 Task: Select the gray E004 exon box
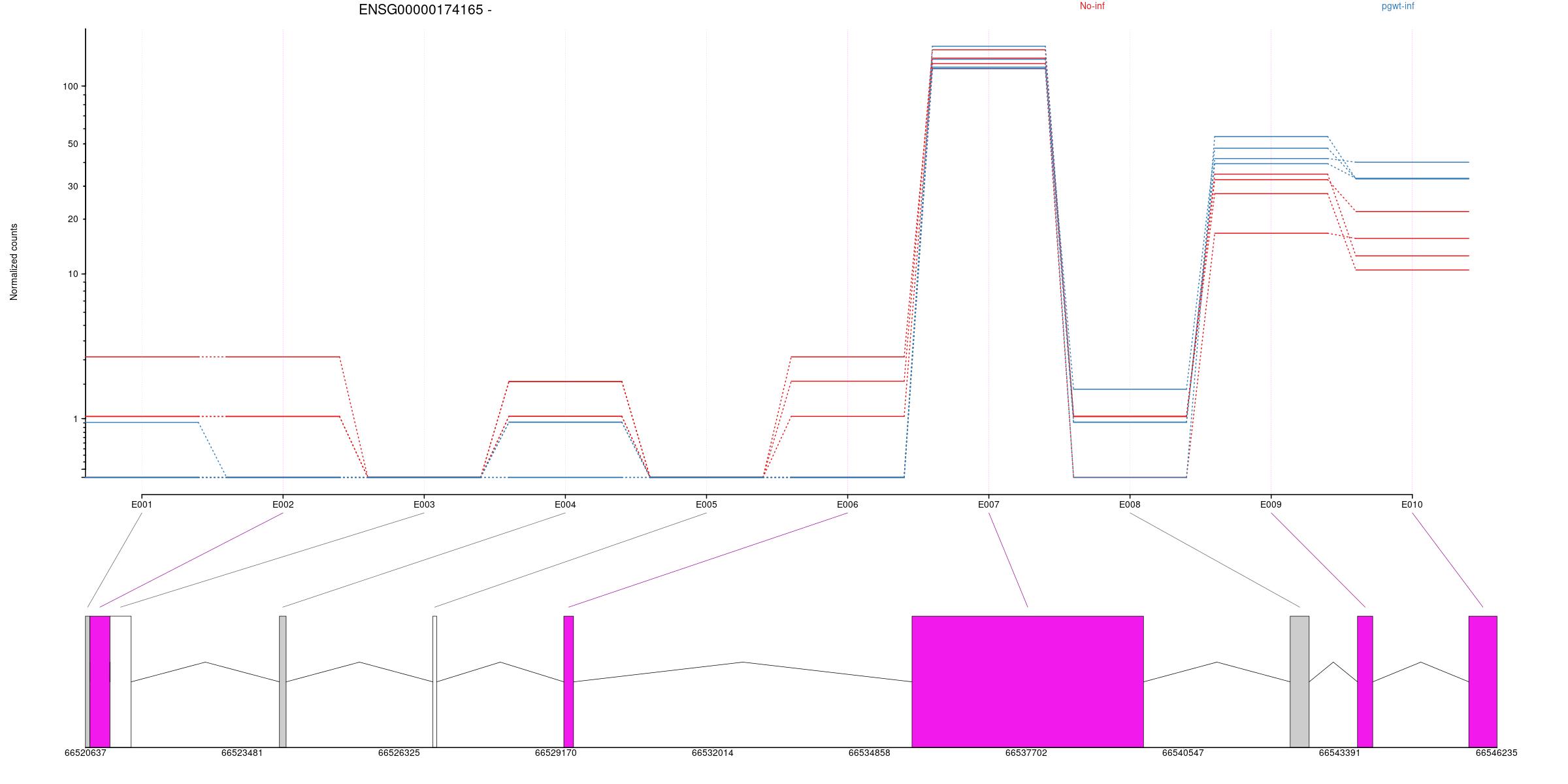282,681
